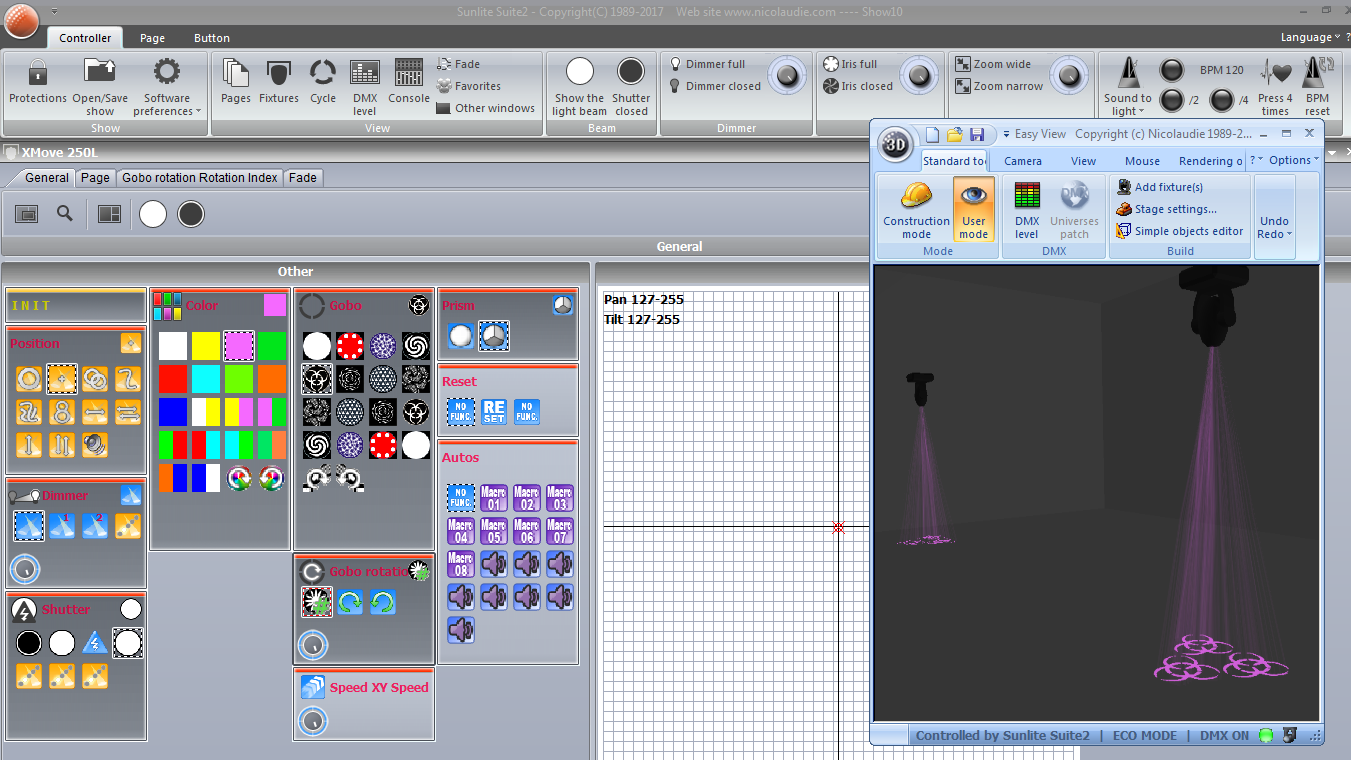
Task: Click the INIT button
Action: [75, 306]
